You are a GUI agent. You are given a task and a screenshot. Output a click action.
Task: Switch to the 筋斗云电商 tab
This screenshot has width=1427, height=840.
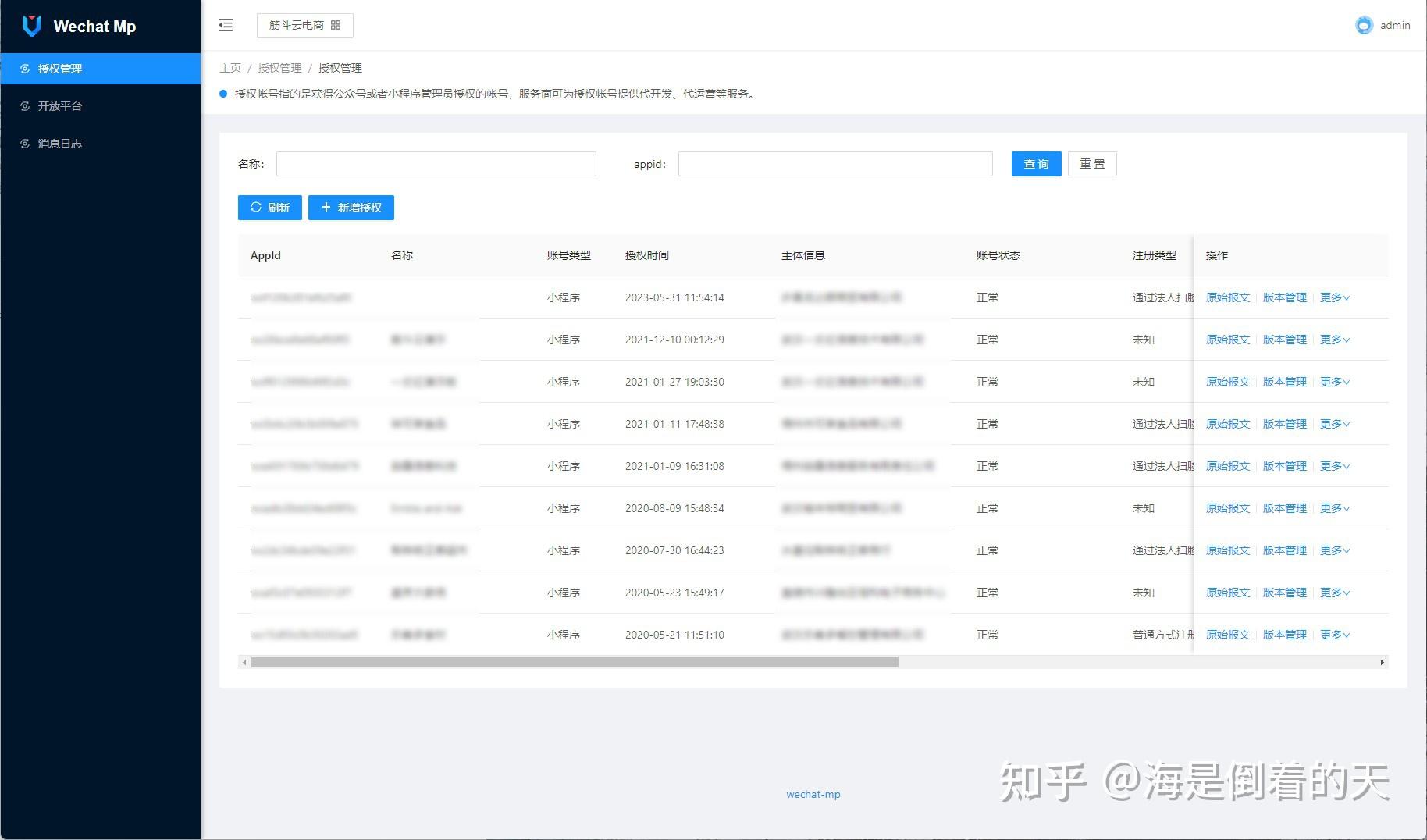pos(297,25)
